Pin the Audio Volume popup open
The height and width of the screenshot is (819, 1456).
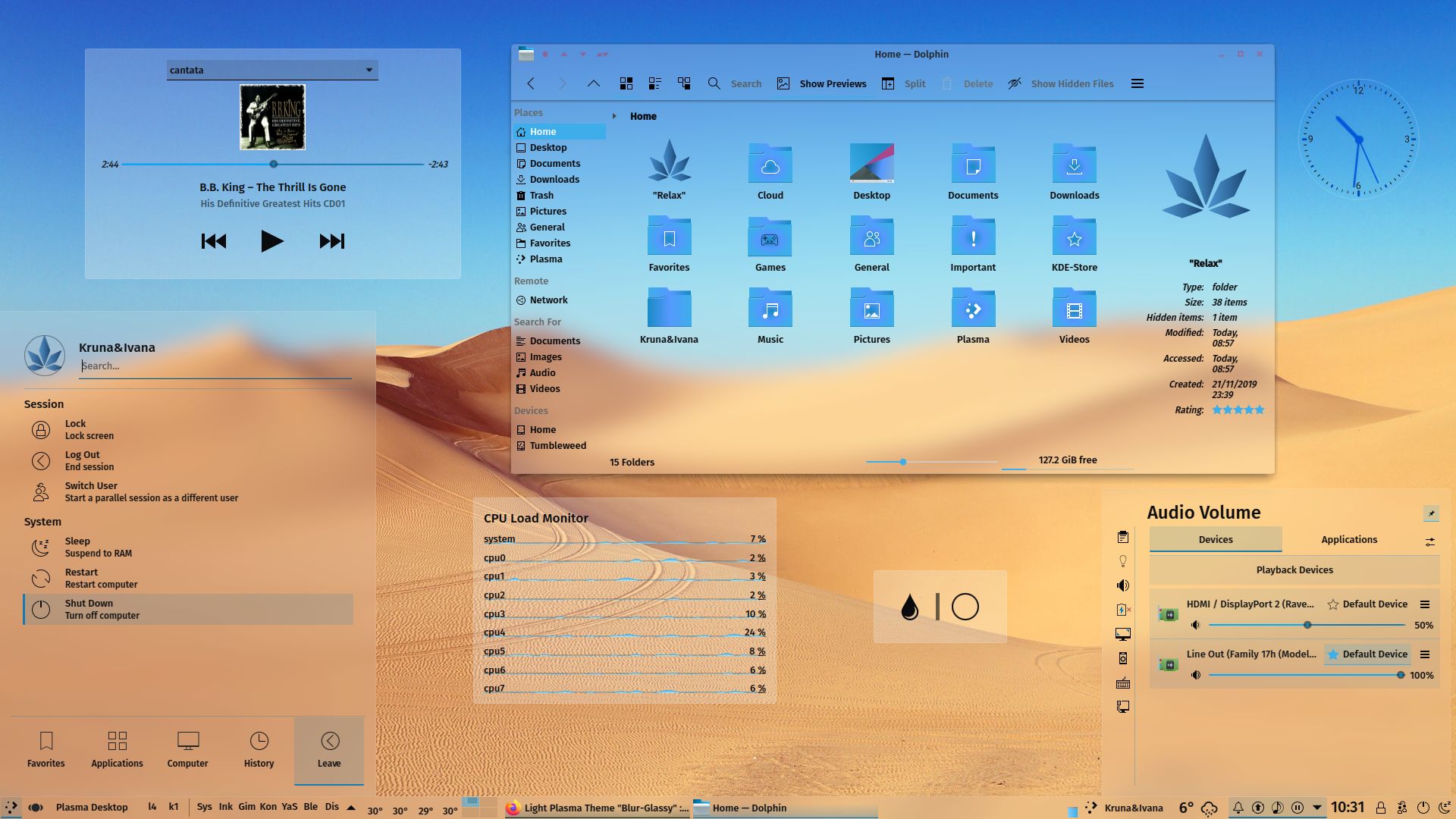click(x=1430, y=513)
